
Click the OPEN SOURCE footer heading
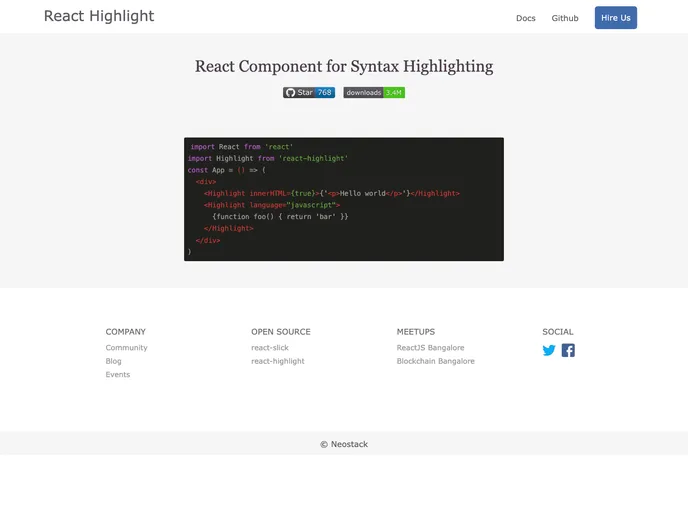click(281, 332)
